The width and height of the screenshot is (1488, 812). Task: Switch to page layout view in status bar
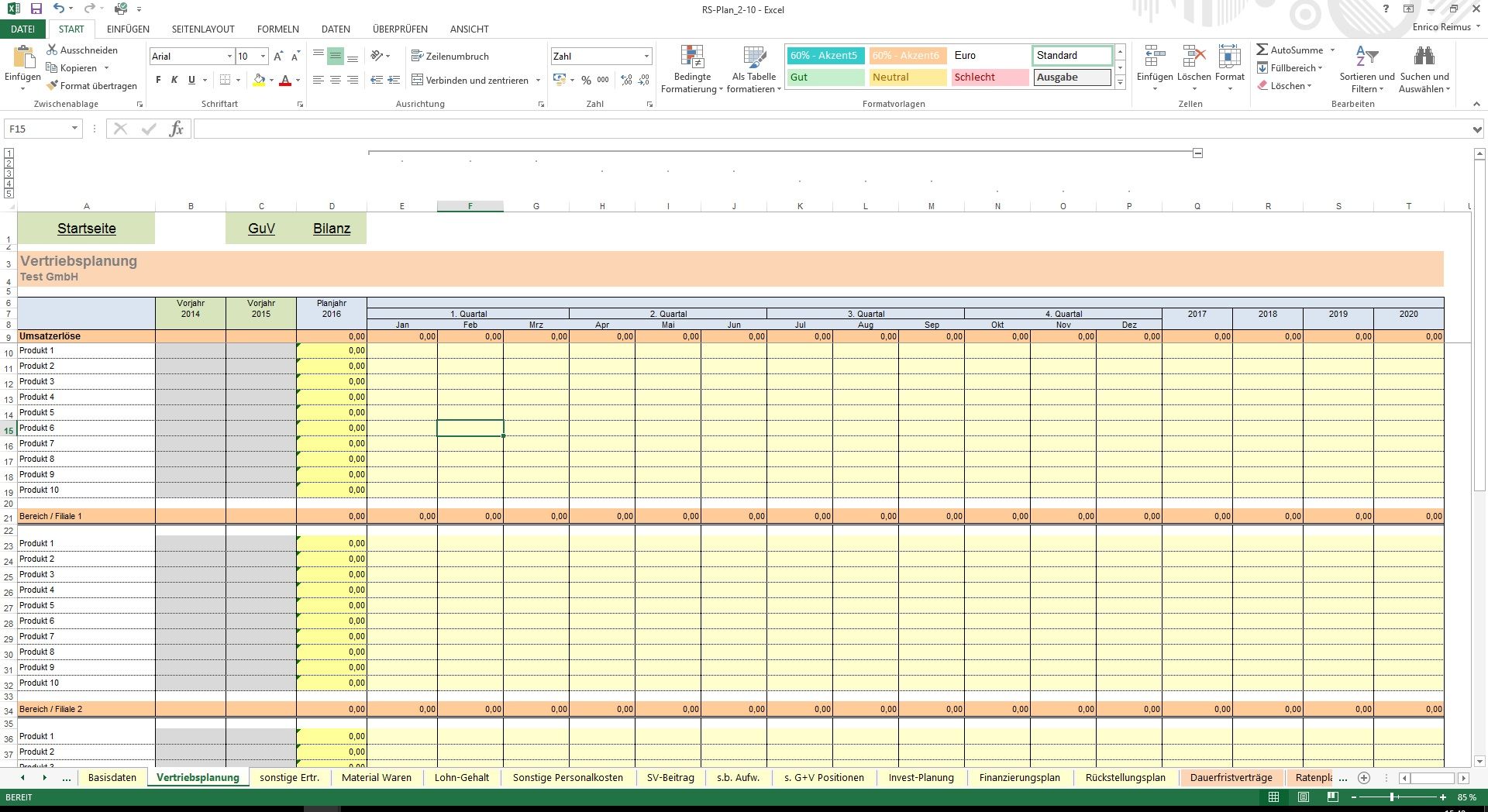click(x=1304, y=797)
